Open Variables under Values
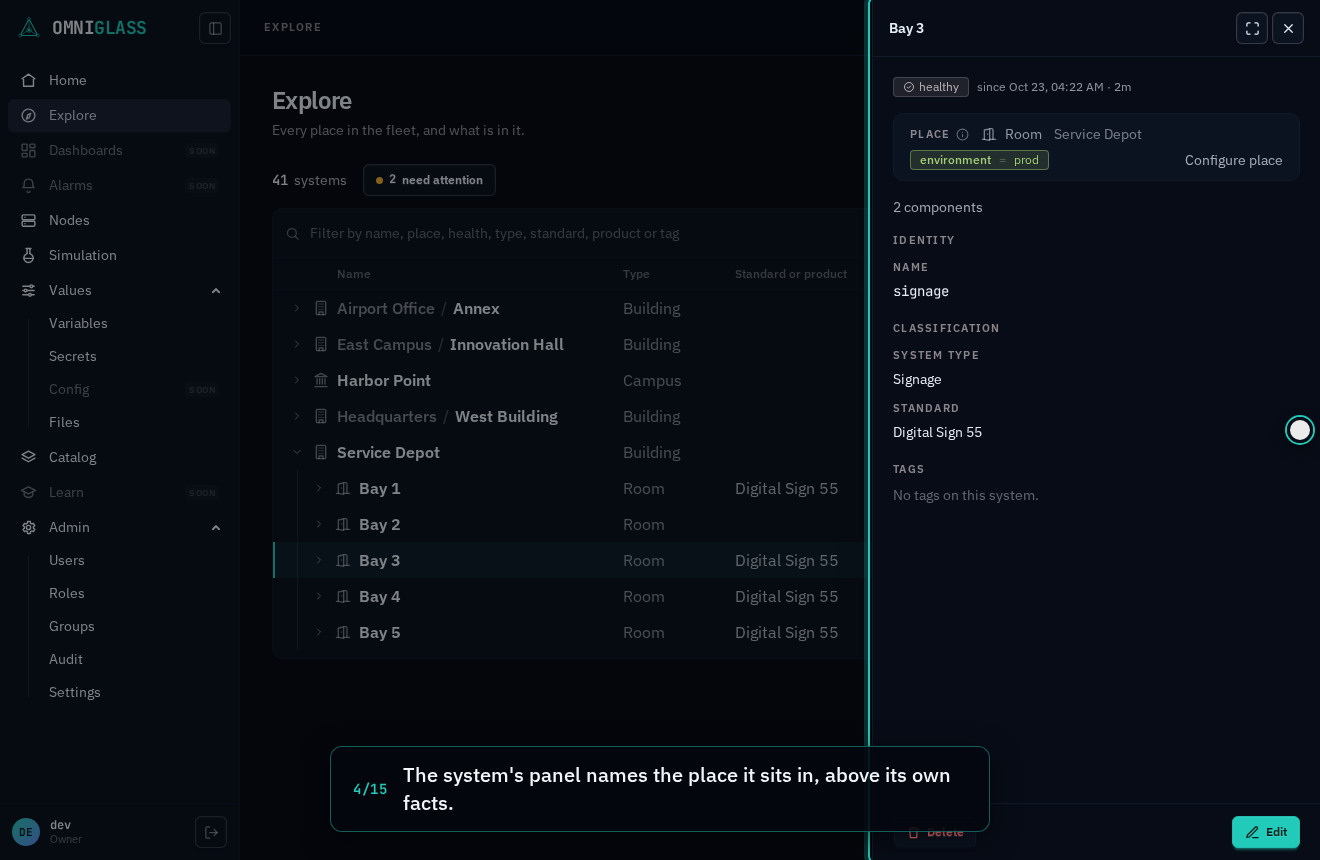The height and width of the screenshot is (860, 1320). pyautogui.click(x=78, y=323)
